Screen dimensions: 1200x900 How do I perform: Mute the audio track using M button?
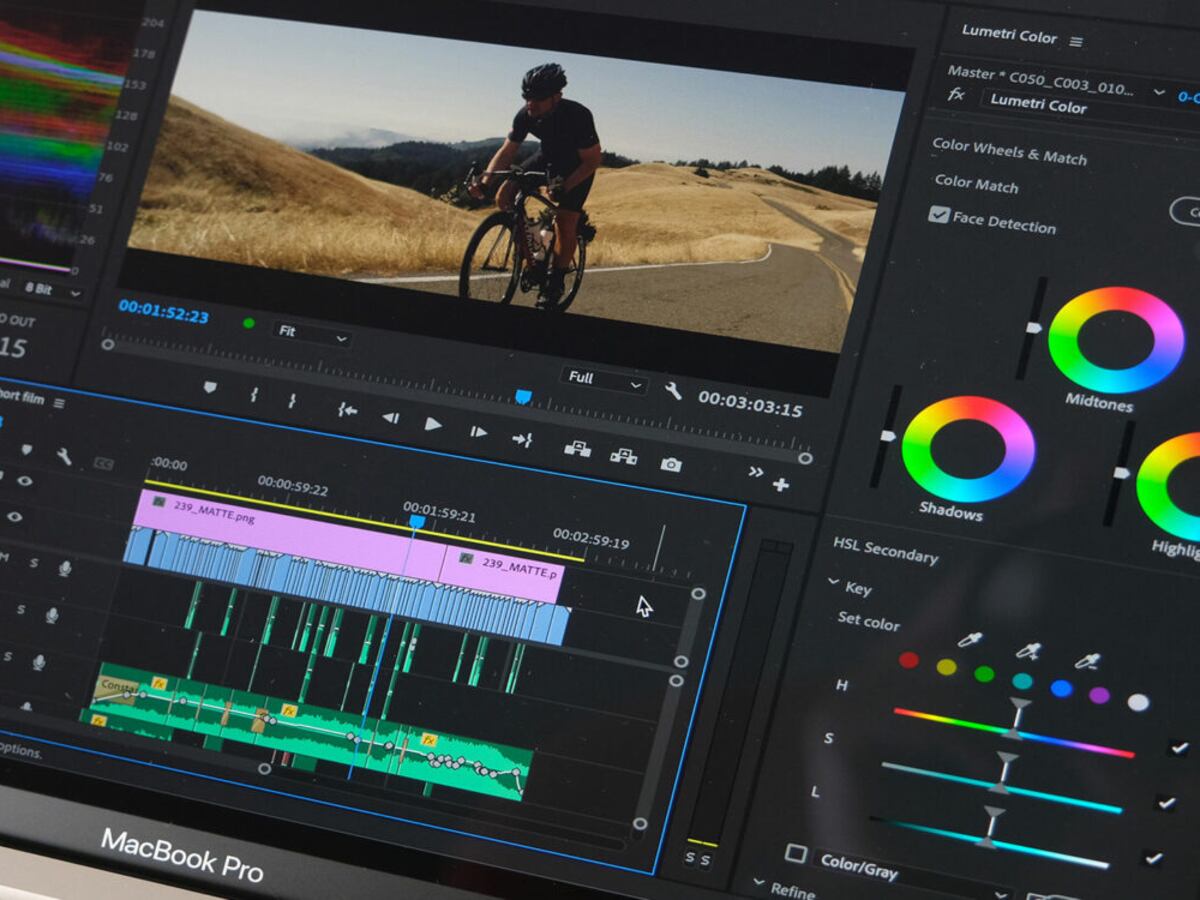(x=5, y=558)
